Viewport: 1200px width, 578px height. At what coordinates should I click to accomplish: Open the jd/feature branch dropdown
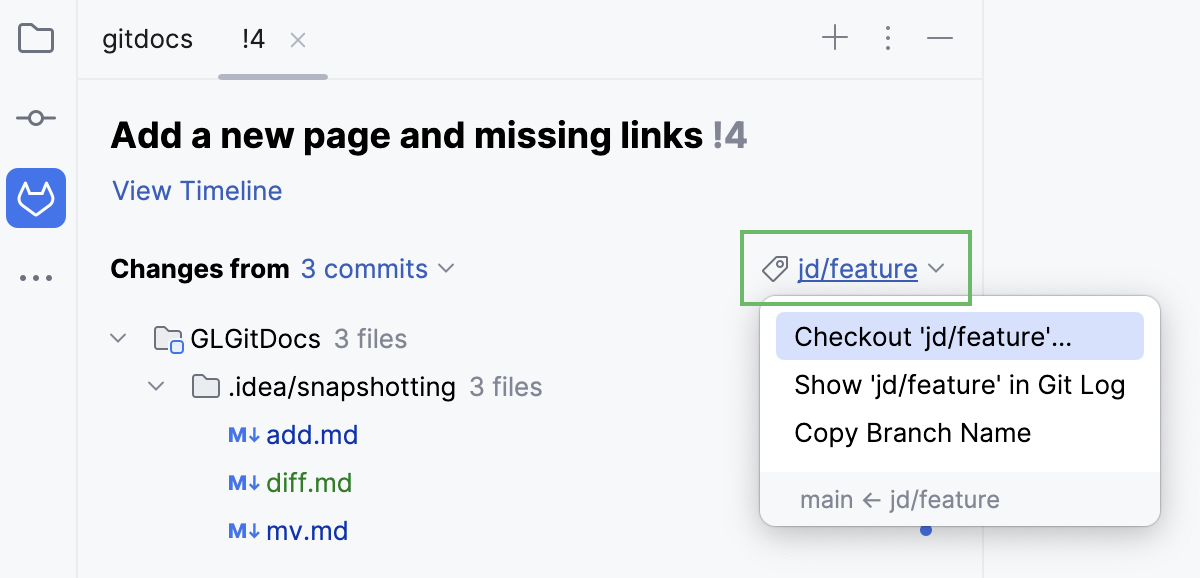869,268
